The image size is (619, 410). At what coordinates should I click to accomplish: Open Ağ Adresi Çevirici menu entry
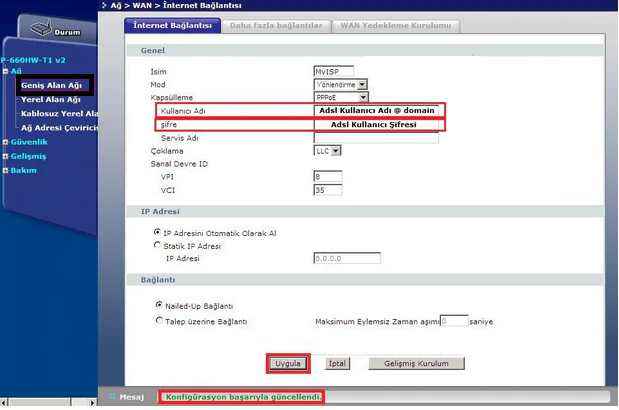click(x=59, y=128)
